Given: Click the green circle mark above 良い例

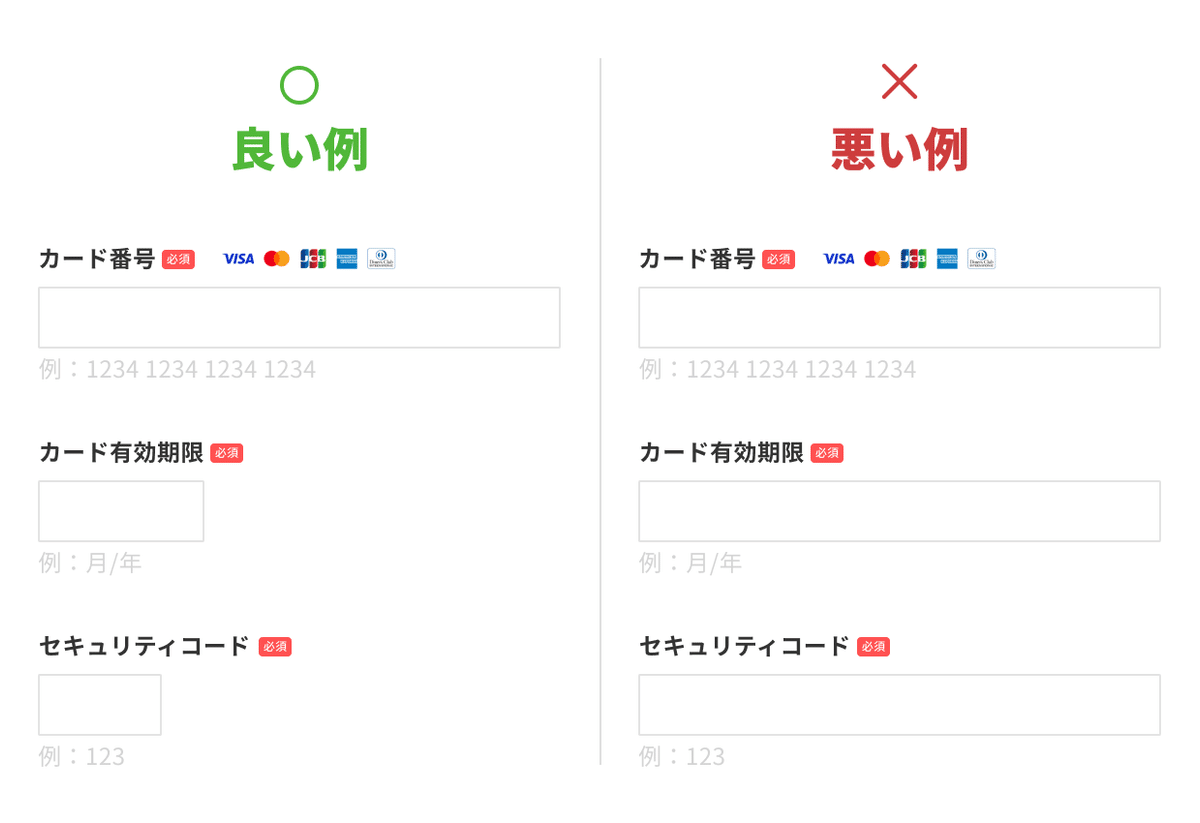Looking at the screenshot, I should coord(299,85).
